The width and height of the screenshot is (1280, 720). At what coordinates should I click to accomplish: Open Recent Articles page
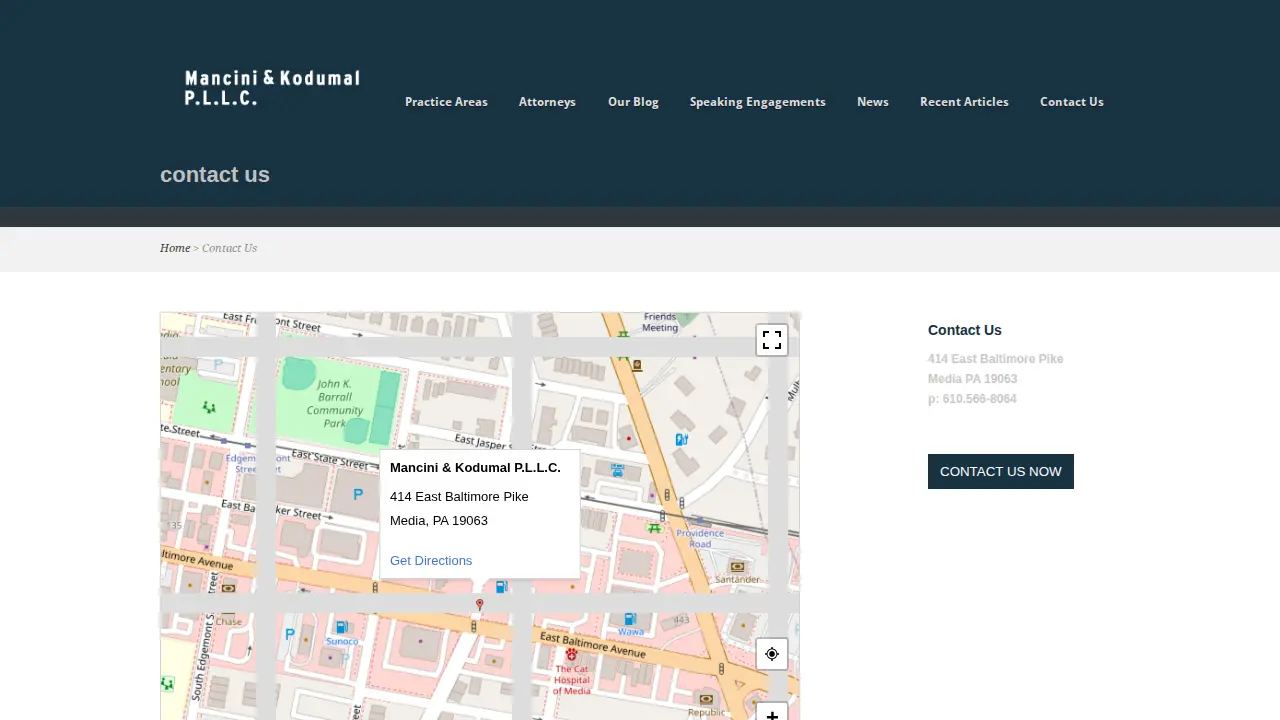click(x=964, y=102)
